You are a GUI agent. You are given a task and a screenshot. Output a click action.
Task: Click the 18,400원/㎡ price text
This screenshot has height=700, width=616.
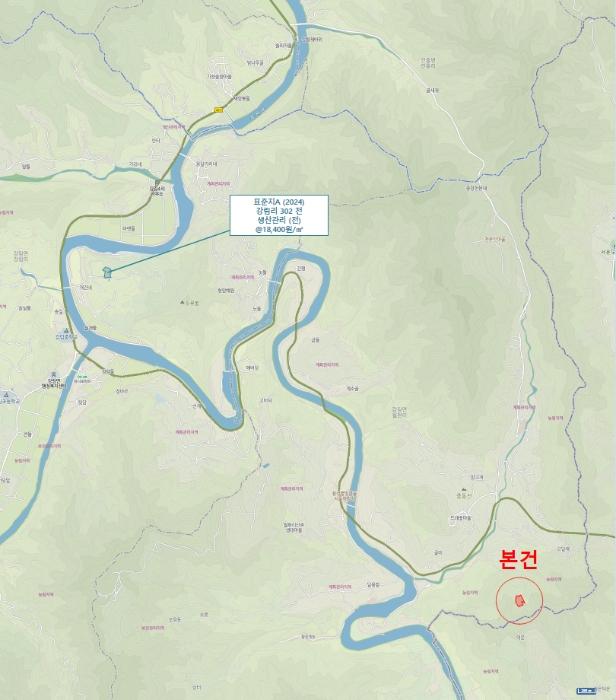tap(279, 229)
